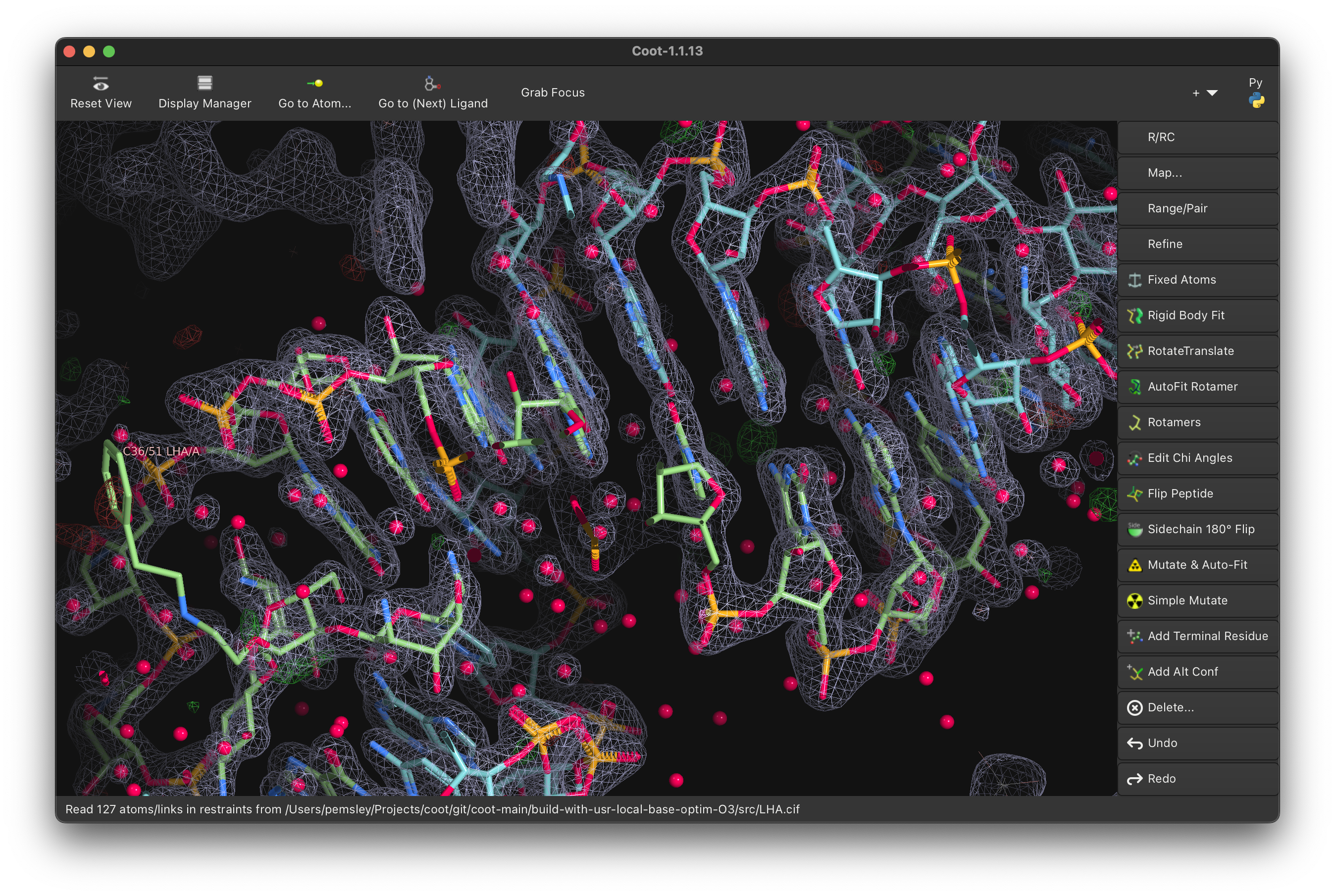1335x896 pixels.
Task: Select the Rigid Body Fit tool
Action: point(1185,315)
